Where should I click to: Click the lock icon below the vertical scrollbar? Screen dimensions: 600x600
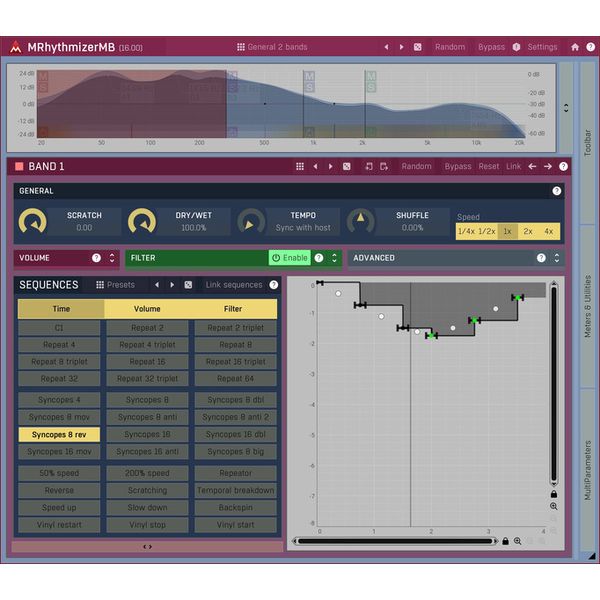(553, 493)
